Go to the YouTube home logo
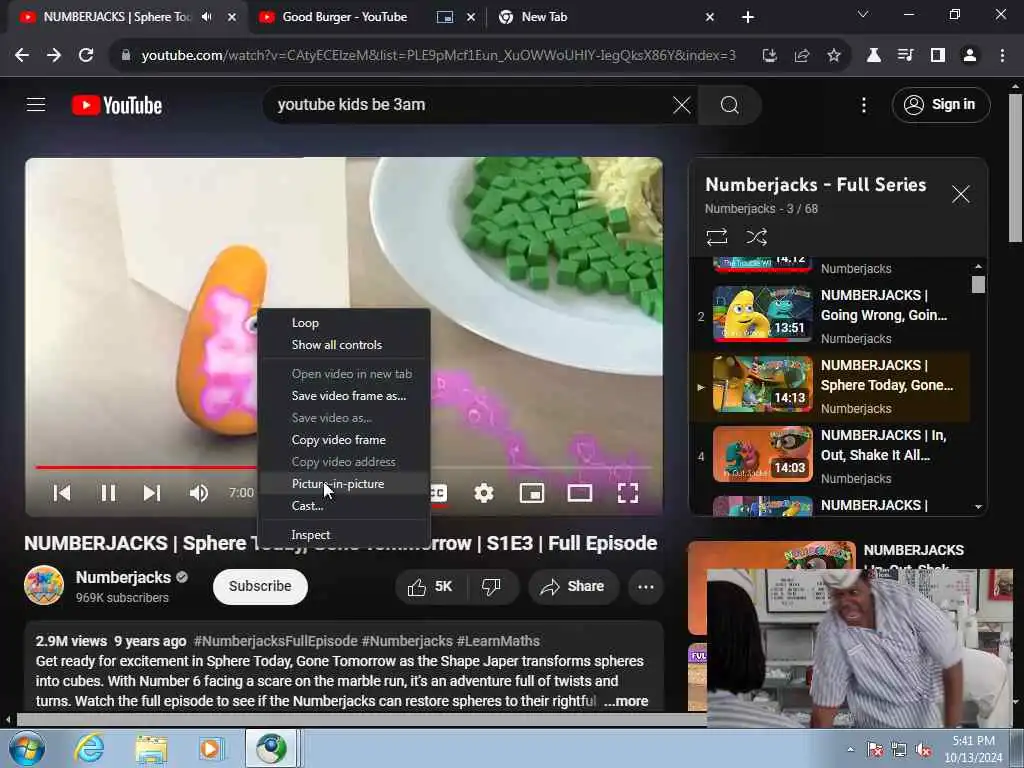This screenshot has width=1024, height=768. click(117, 105)
